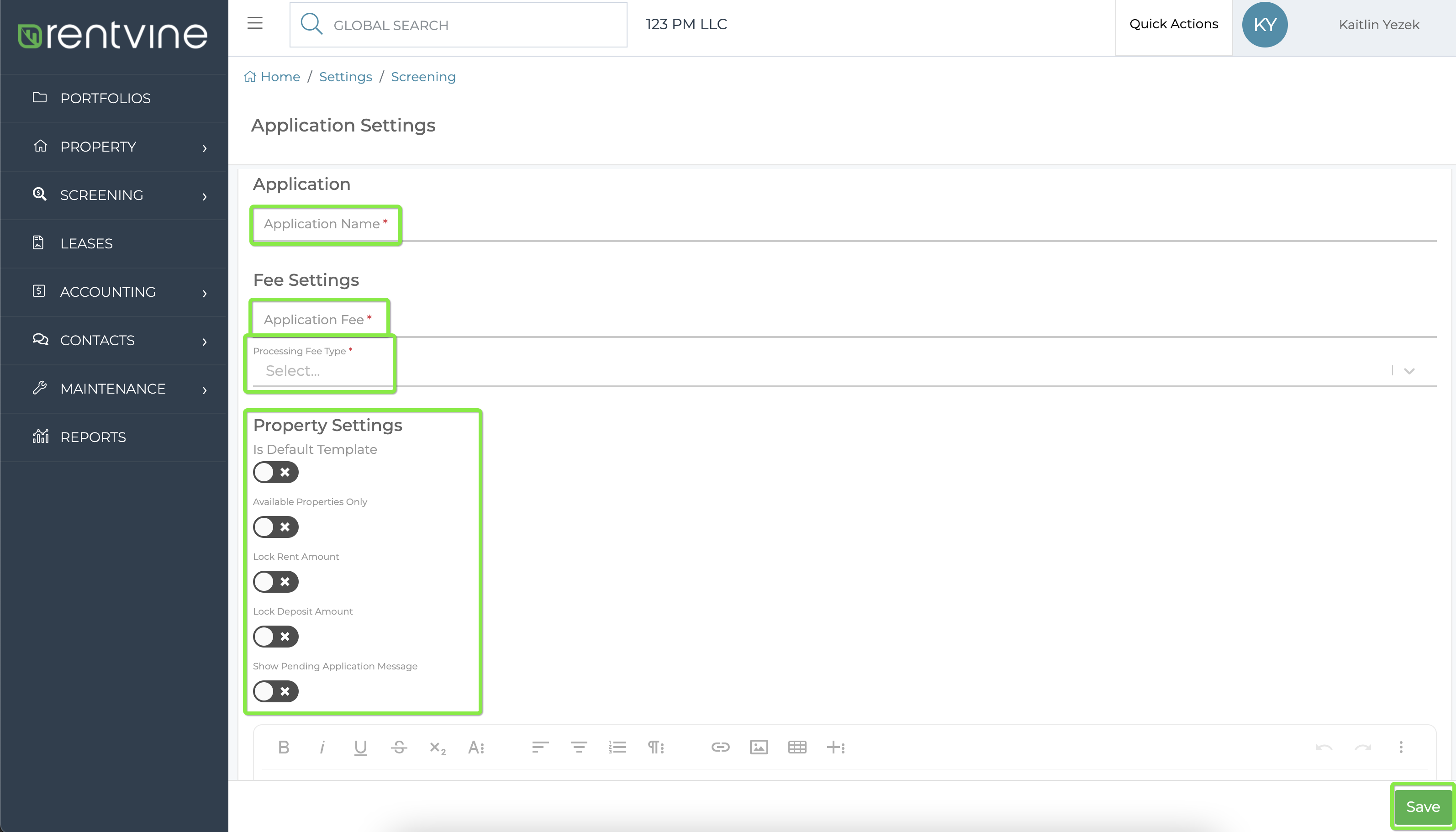Screen dimensions: 1456x832
Task: Open the paragraph format icon
Action: point(656,748)
